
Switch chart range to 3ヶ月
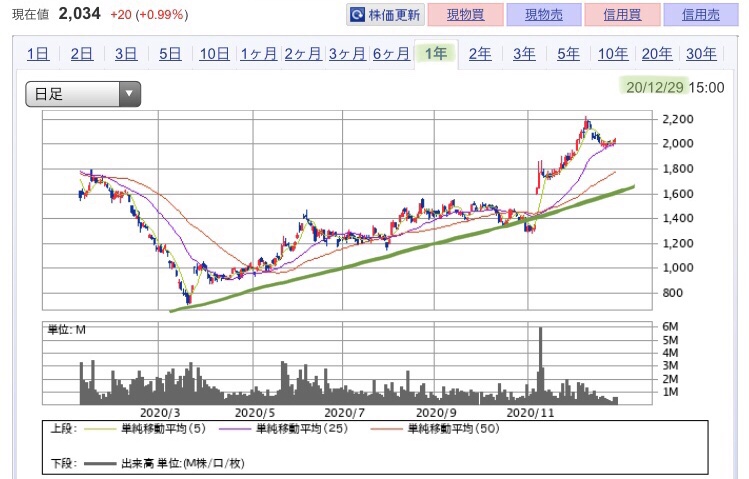point(347,54)
